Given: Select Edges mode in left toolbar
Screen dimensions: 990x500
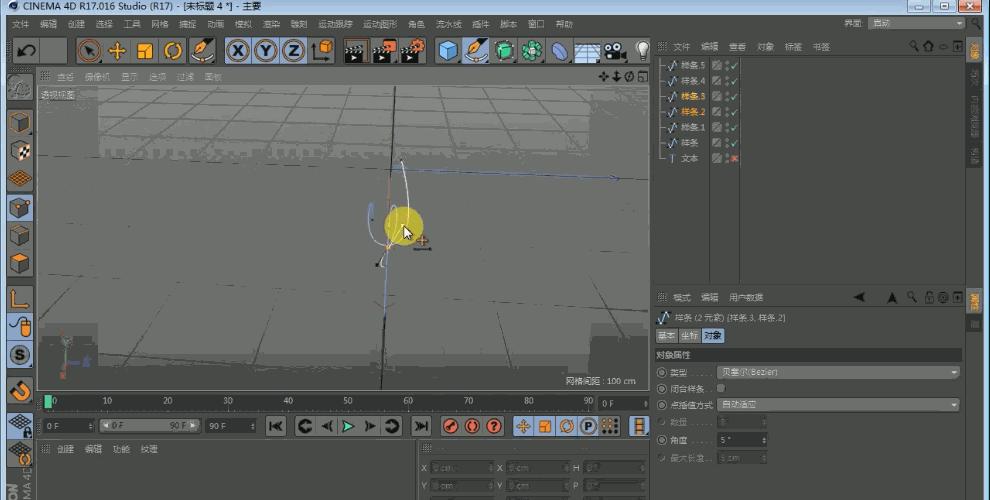Looking at the screenshot, I should [x=20, y=235].
